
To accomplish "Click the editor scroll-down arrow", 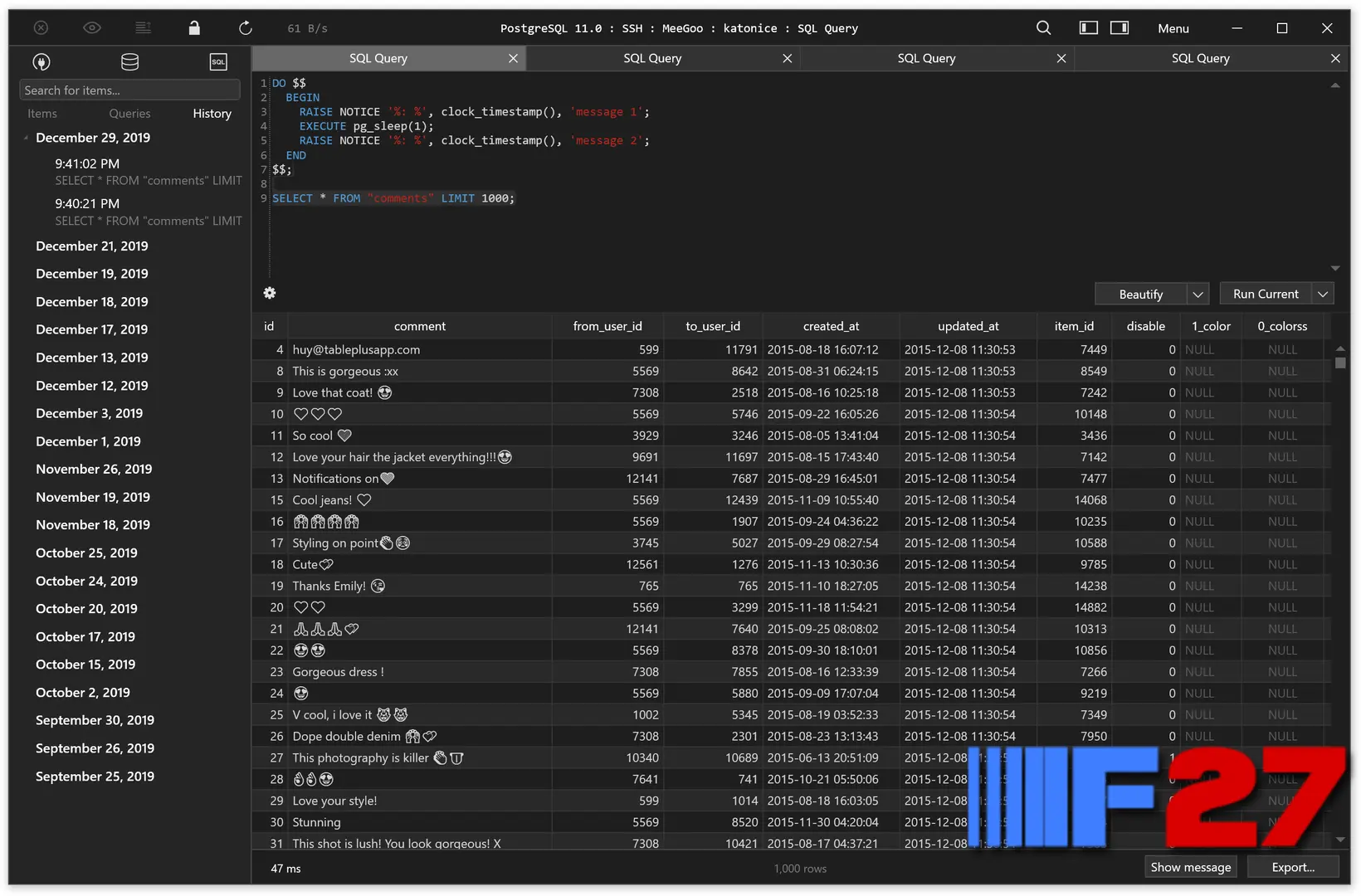I will tap(1334, 268).
